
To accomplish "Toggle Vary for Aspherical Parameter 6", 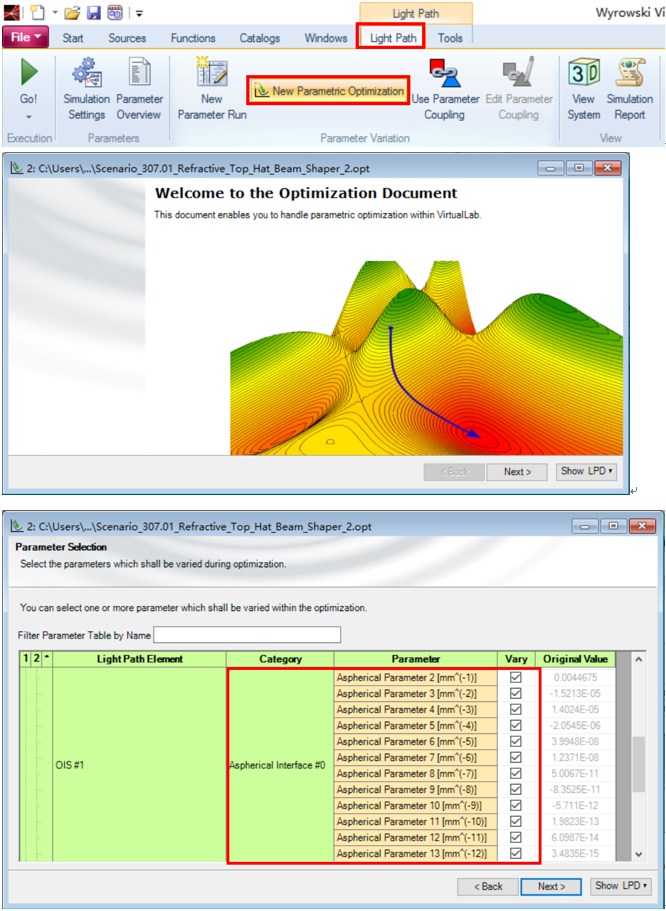I will point(515,741).
